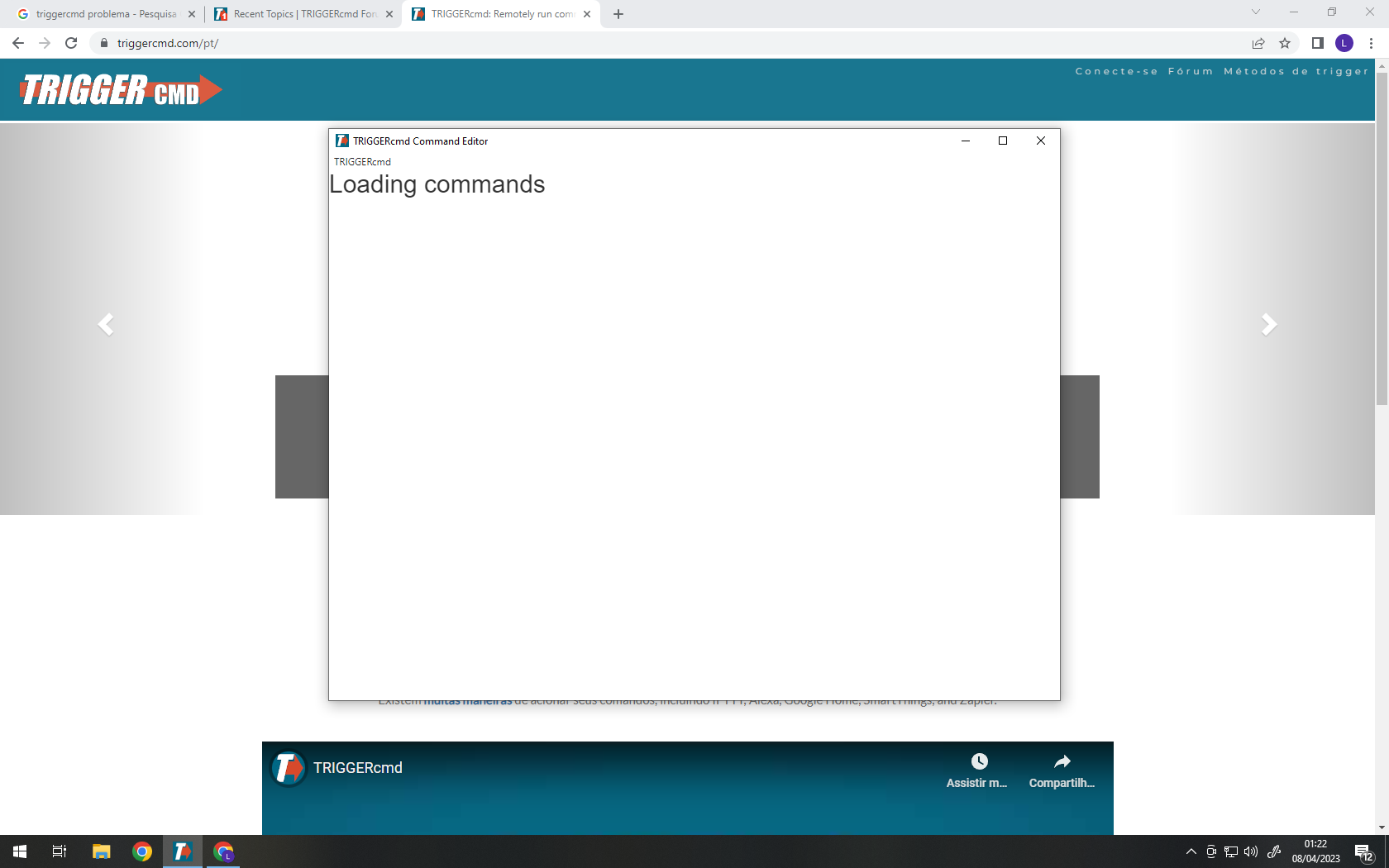Open File Explorer from the taskbar

(102, 851)
